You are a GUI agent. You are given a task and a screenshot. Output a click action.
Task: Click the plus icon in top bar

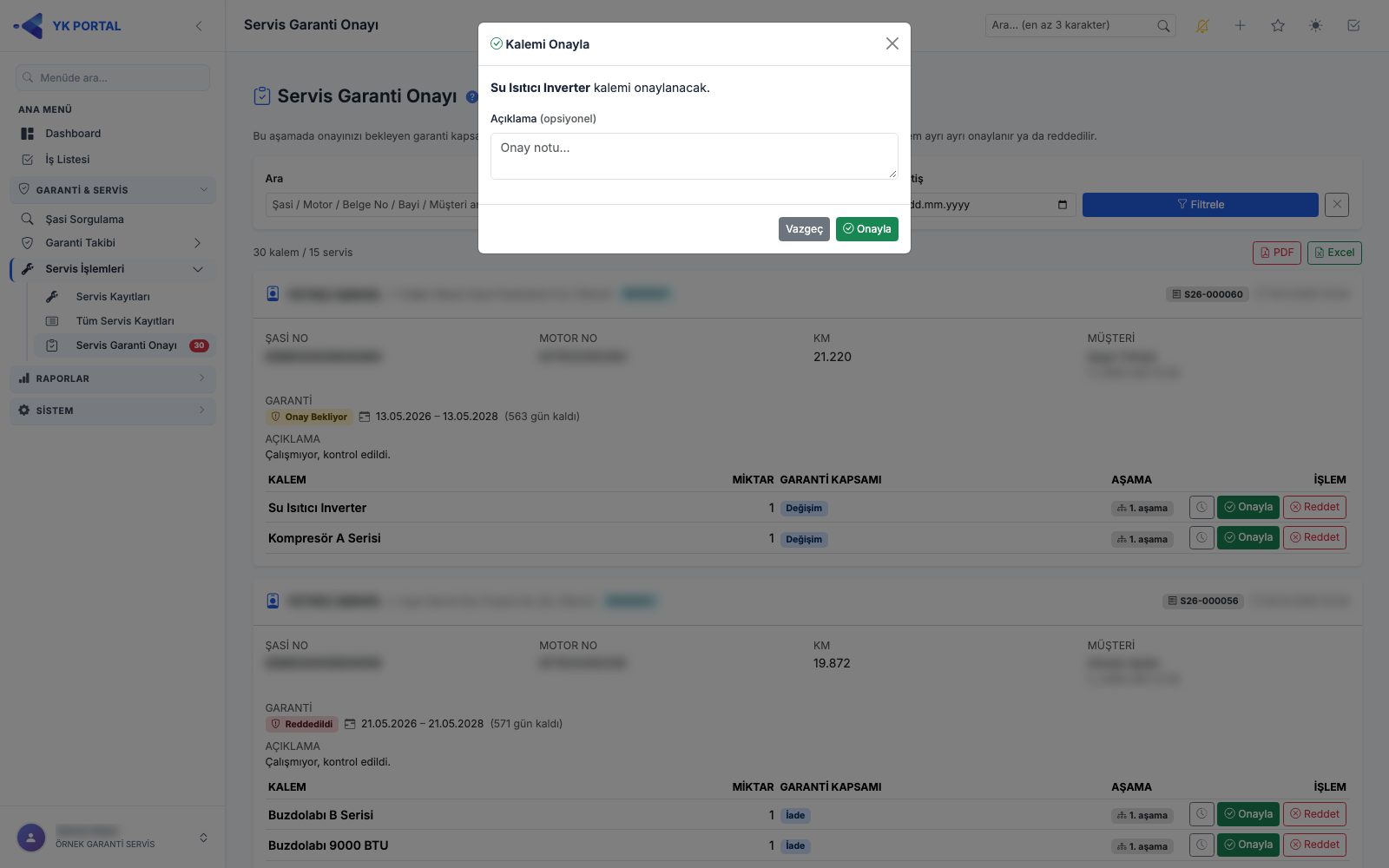(x=1241, y=26)
